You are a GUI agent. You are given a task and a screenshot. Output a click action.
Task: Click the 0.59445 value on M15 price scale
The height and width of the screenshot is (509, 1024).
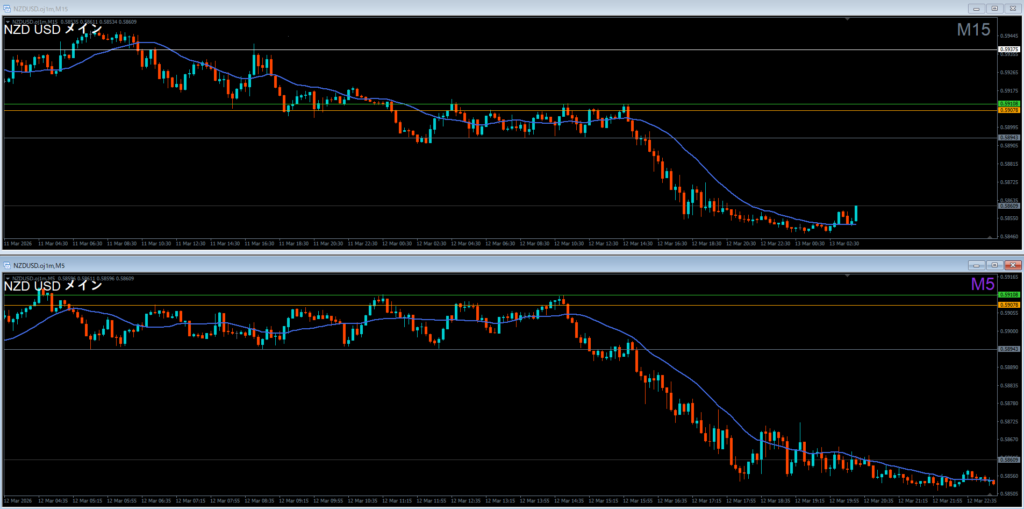(x=1009, y=36)
